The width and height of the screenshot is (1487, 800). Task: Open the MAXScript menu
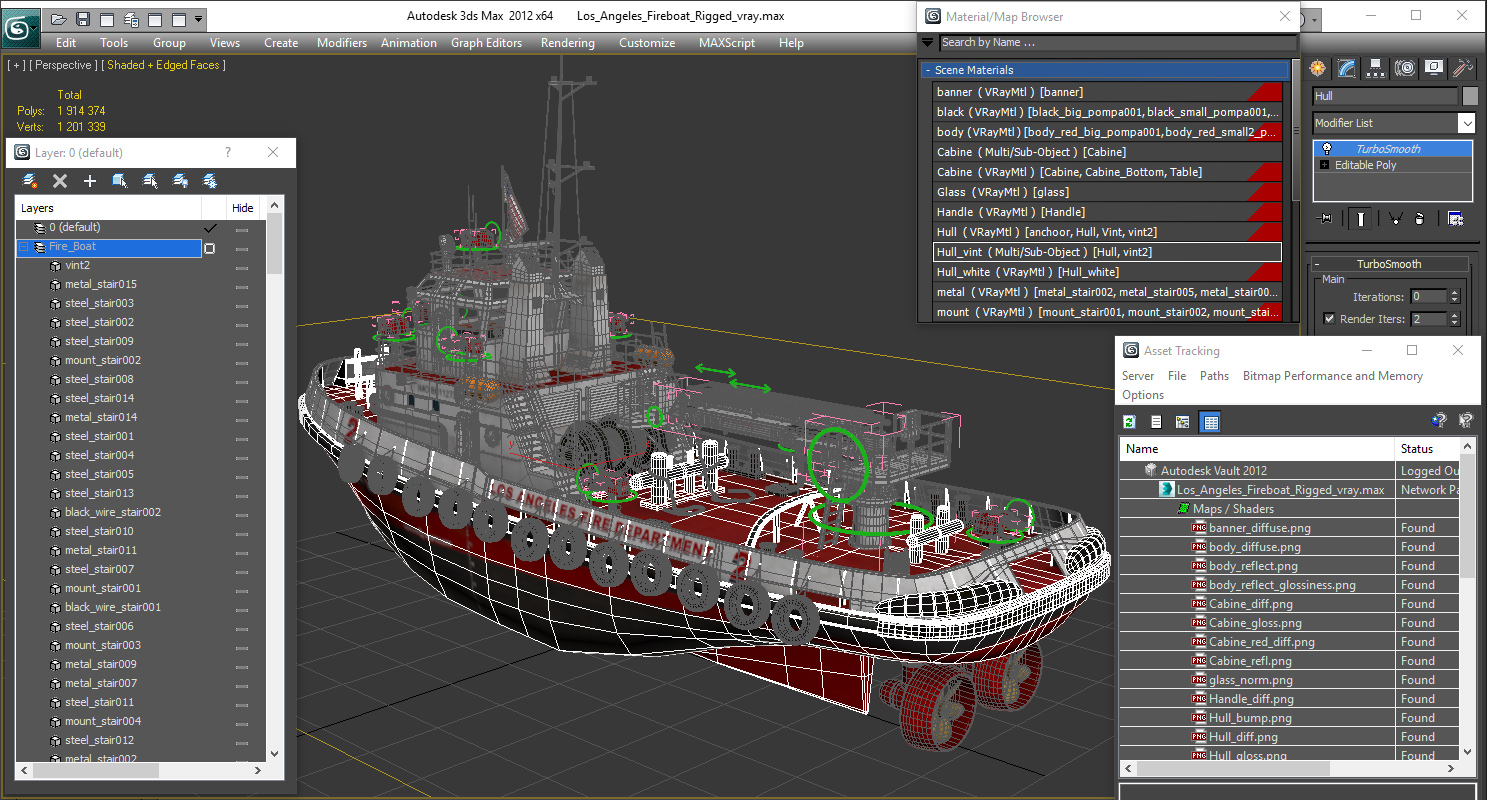(x=728, y=43)
